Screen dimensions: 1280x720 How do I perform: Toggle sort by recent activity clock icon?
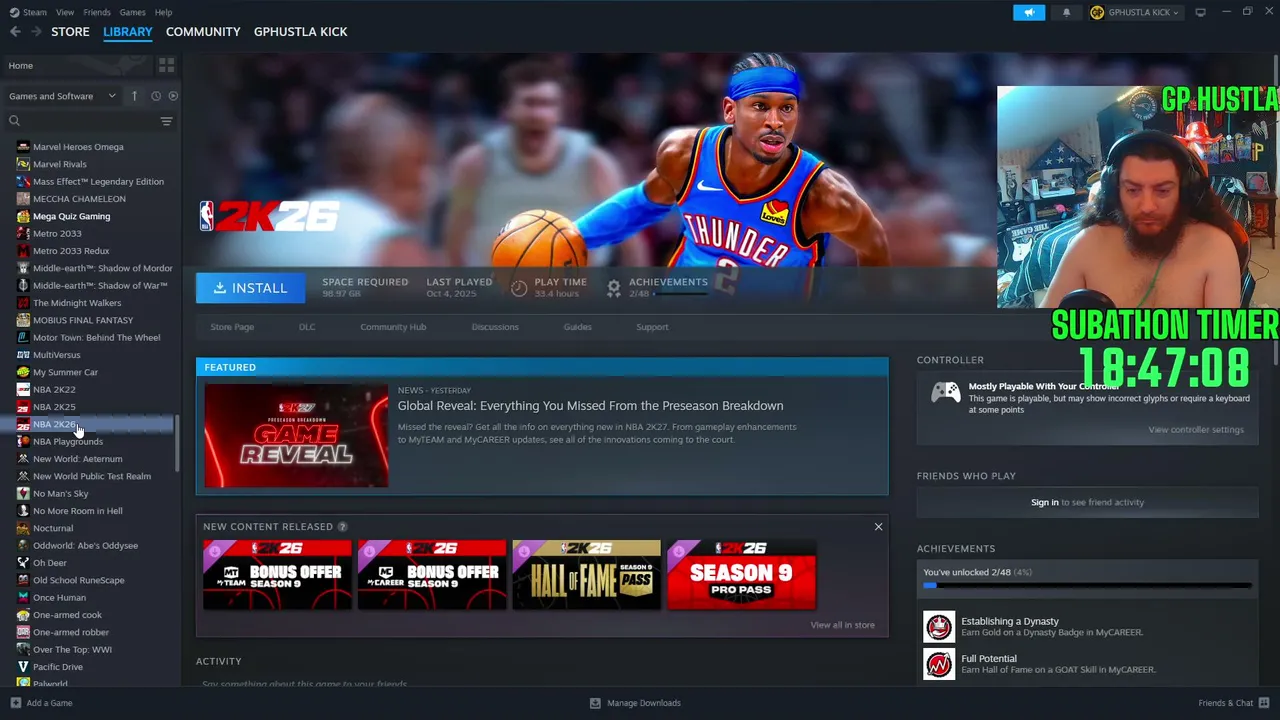click(x=156, y=96)
